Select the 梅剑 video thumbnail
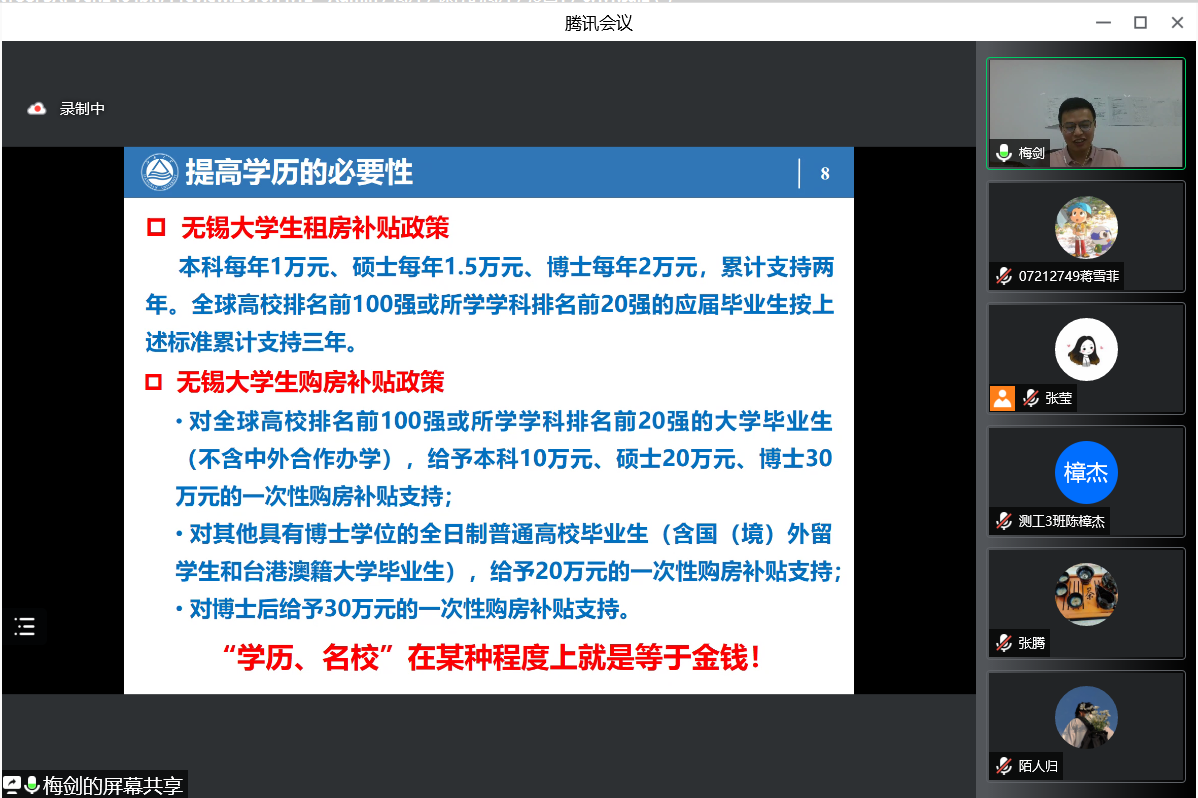 tap(1086, 111)
